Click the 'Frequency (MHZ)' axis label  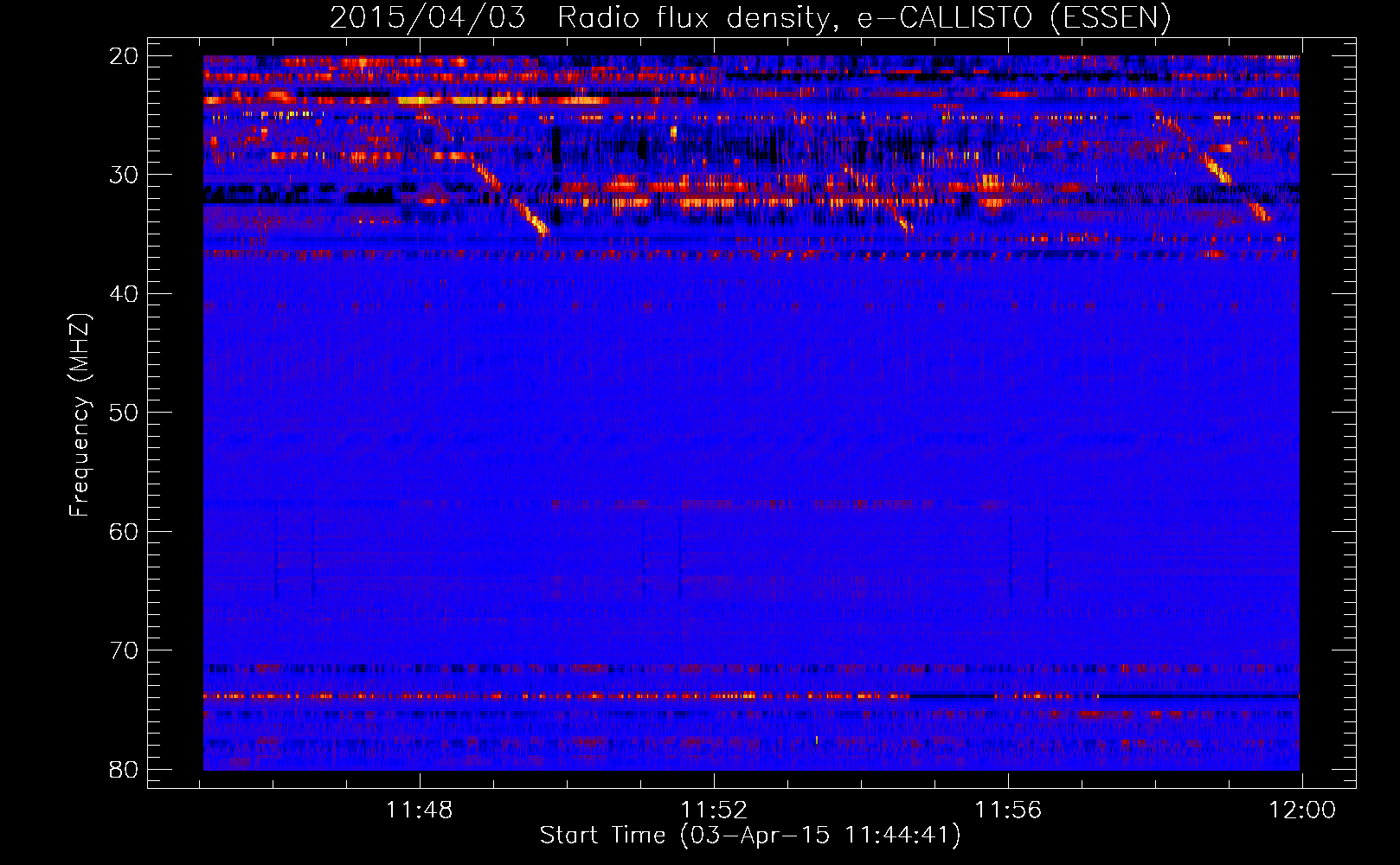point(80,414)
